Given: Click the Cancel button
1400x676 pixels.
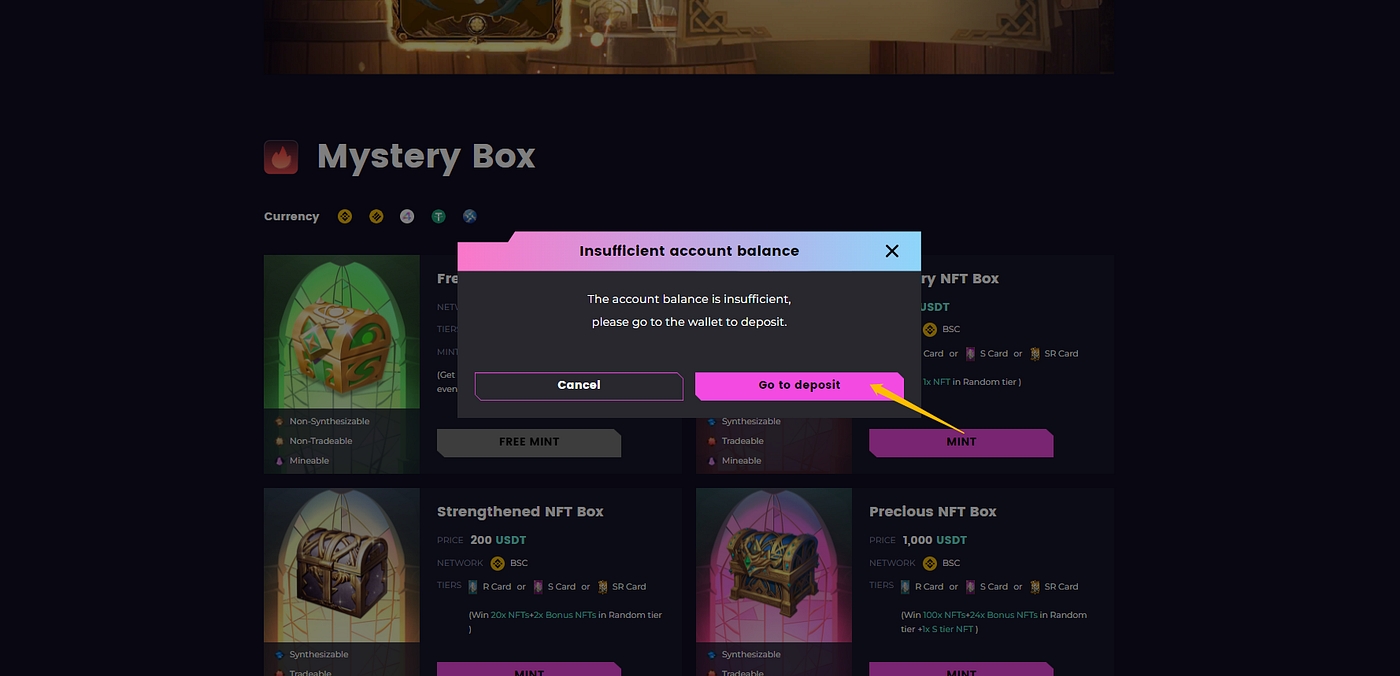Looking at the screenshot, I should 579,385.
